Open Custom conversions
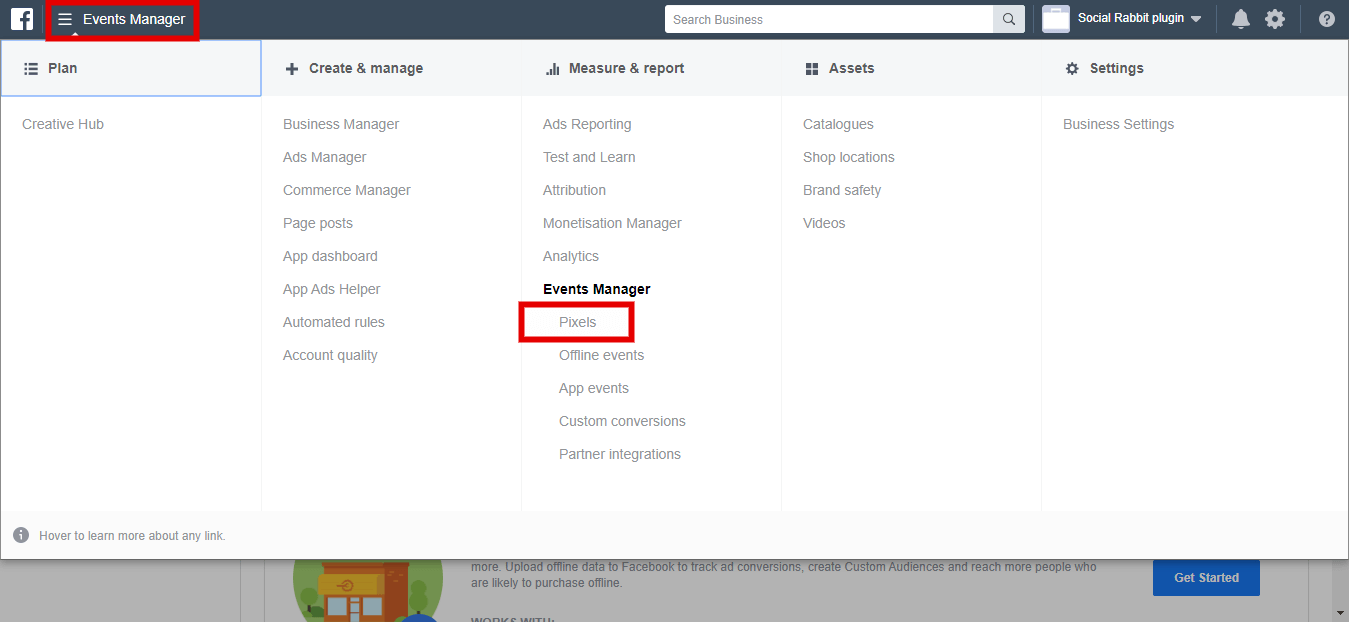Image resolution: width=1349 pixels, height=622 pixels. point(622,421)
